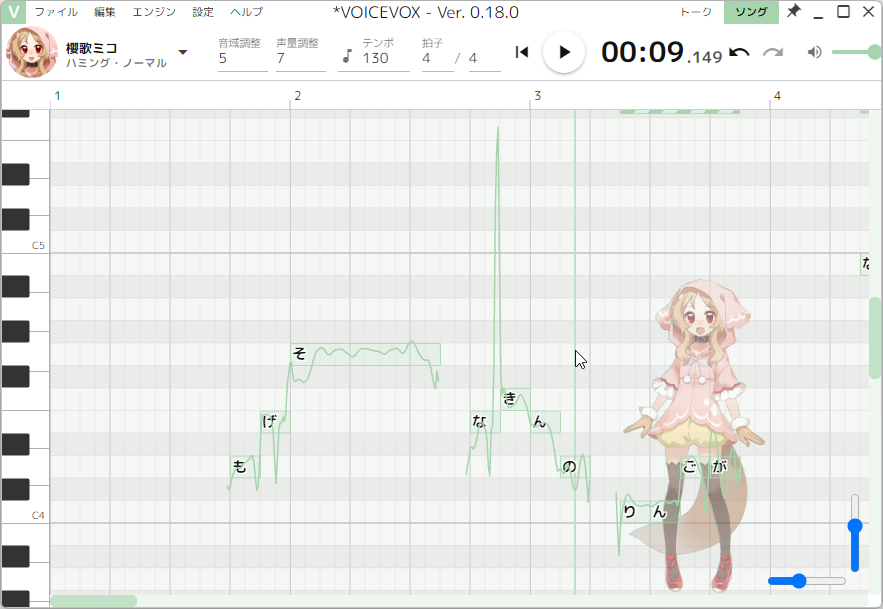The height and width of the screenshot is (609, 883).
Task: Undo the last edit
Action: click(x=739, y=52)
